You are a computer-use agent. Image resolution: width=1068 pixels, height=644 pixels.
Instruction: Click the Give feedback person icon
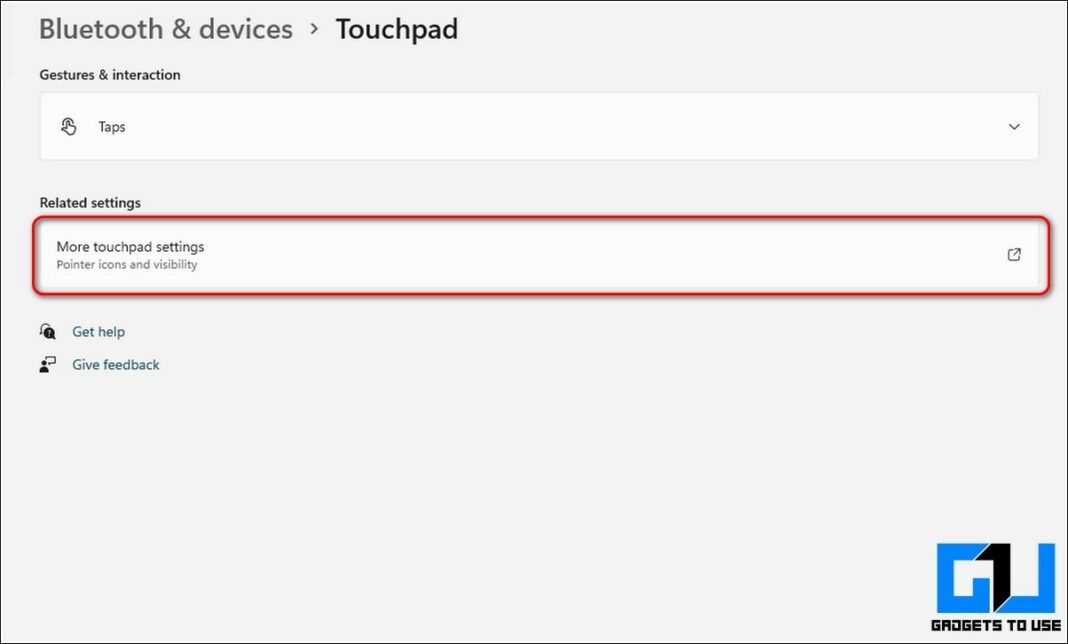click(x=47, y=364)
